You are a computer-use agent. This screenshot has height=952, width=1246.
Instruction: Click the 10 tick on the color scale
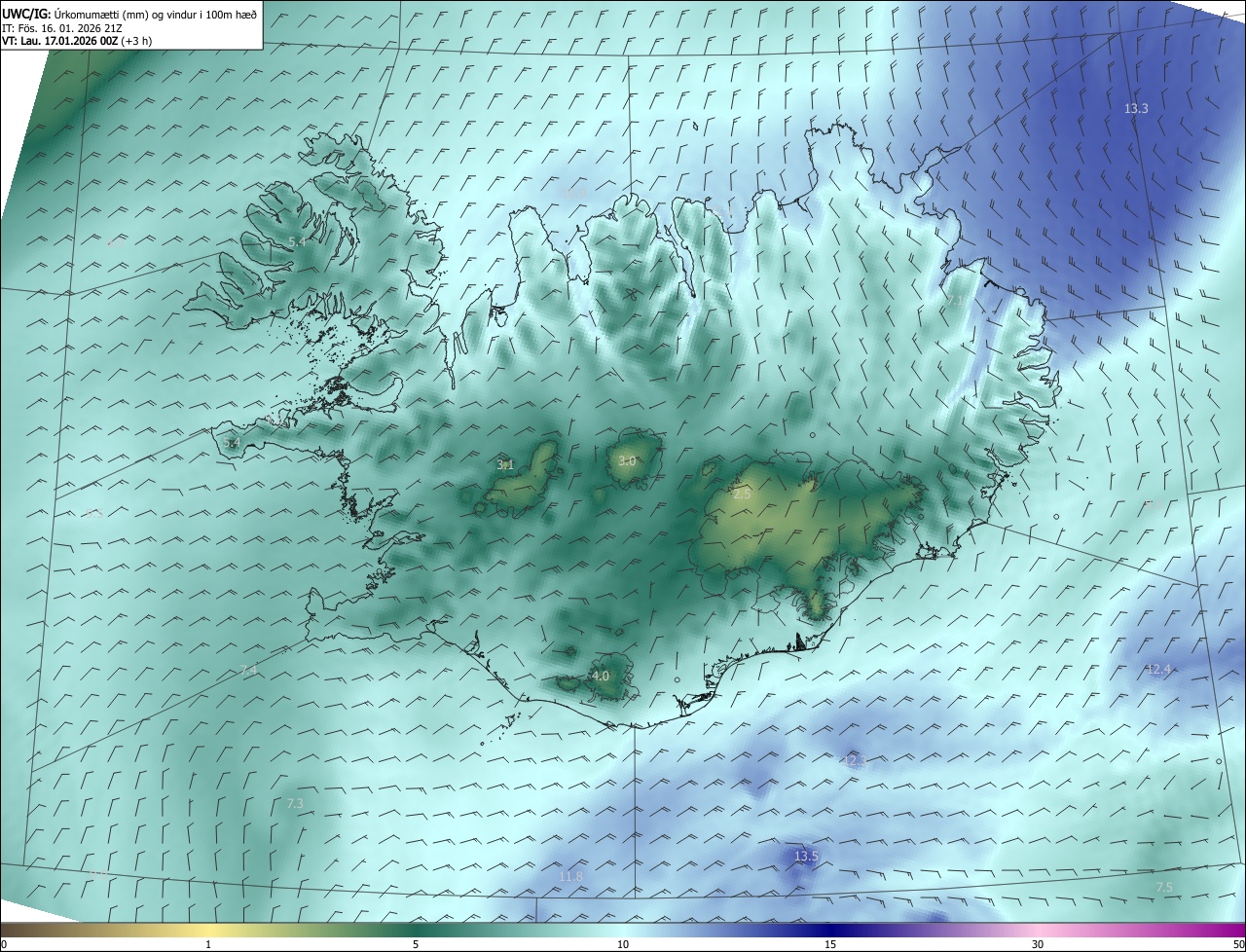pyautogui.click(x=623, y=944)
